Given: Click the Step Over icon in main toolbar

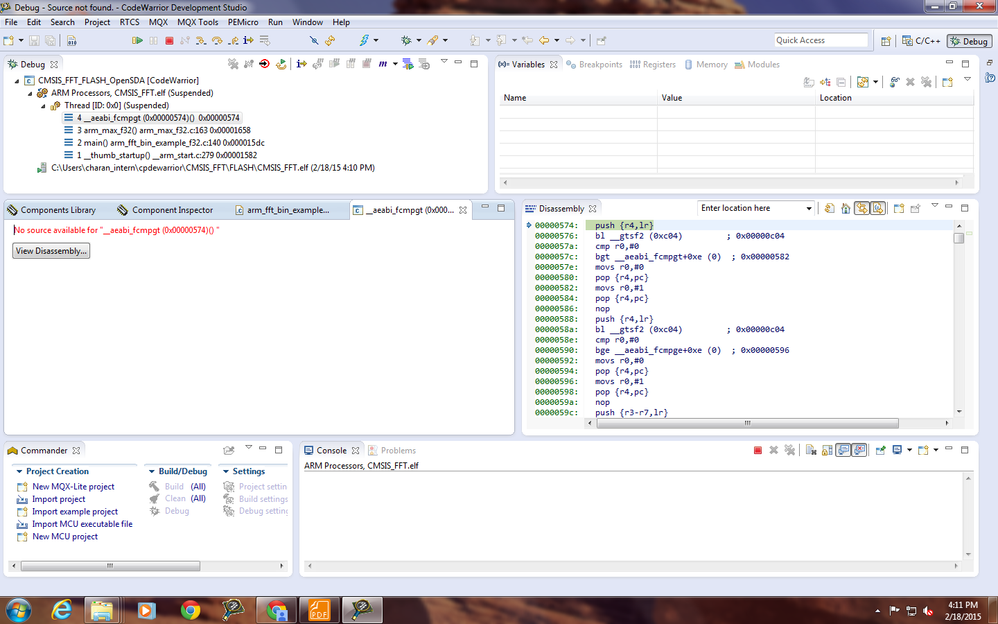Looking at the screenshot, I should pyautogui.click(x=217, y=40).
